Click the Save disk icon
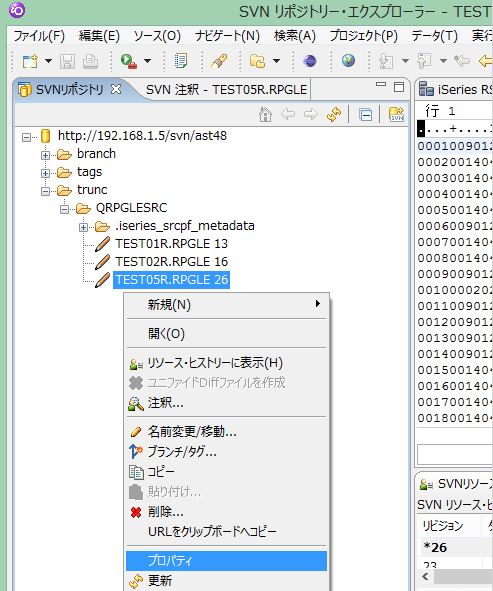Screen dimensions: 493x591 67,61
